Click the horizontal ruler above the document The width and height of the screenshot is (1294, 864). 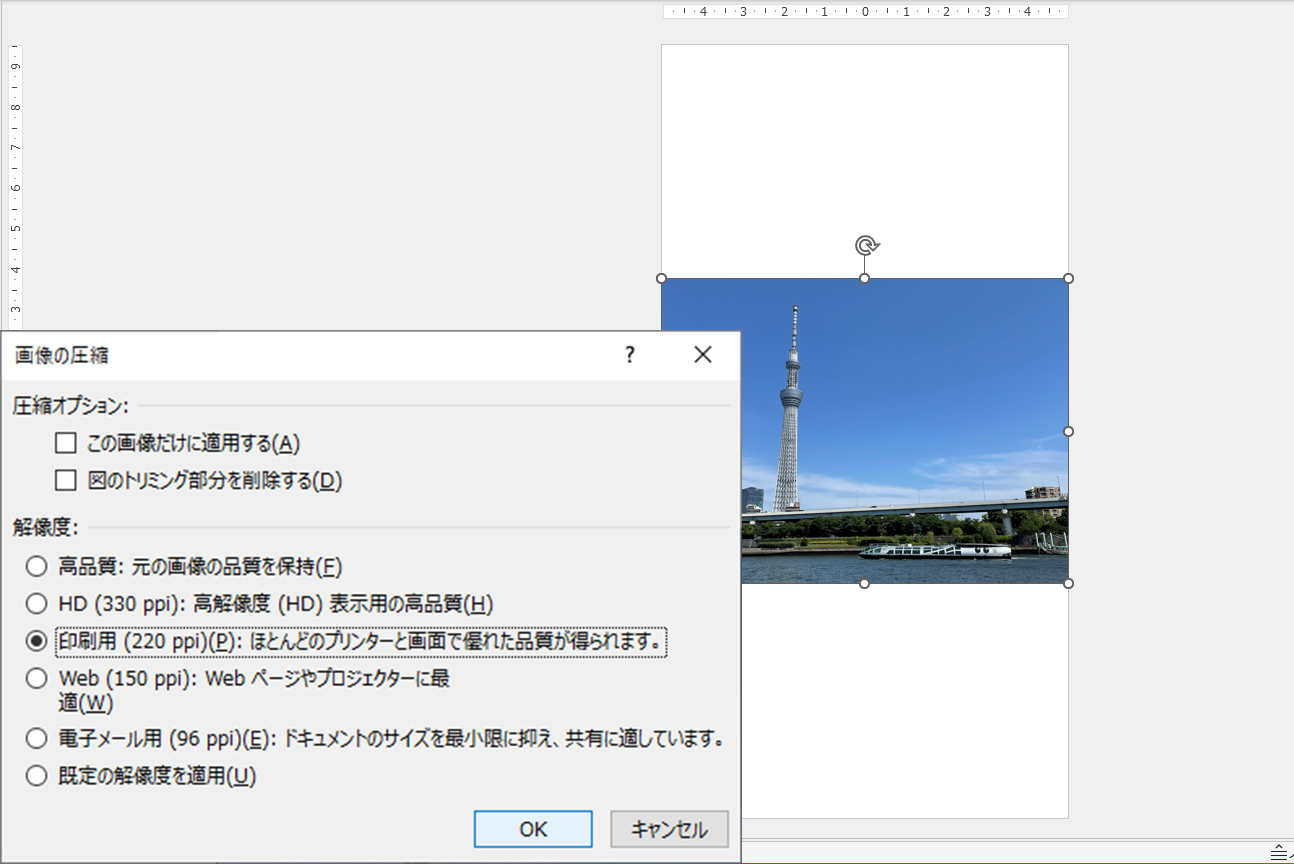pyautogui.click(x=865, y=12)
